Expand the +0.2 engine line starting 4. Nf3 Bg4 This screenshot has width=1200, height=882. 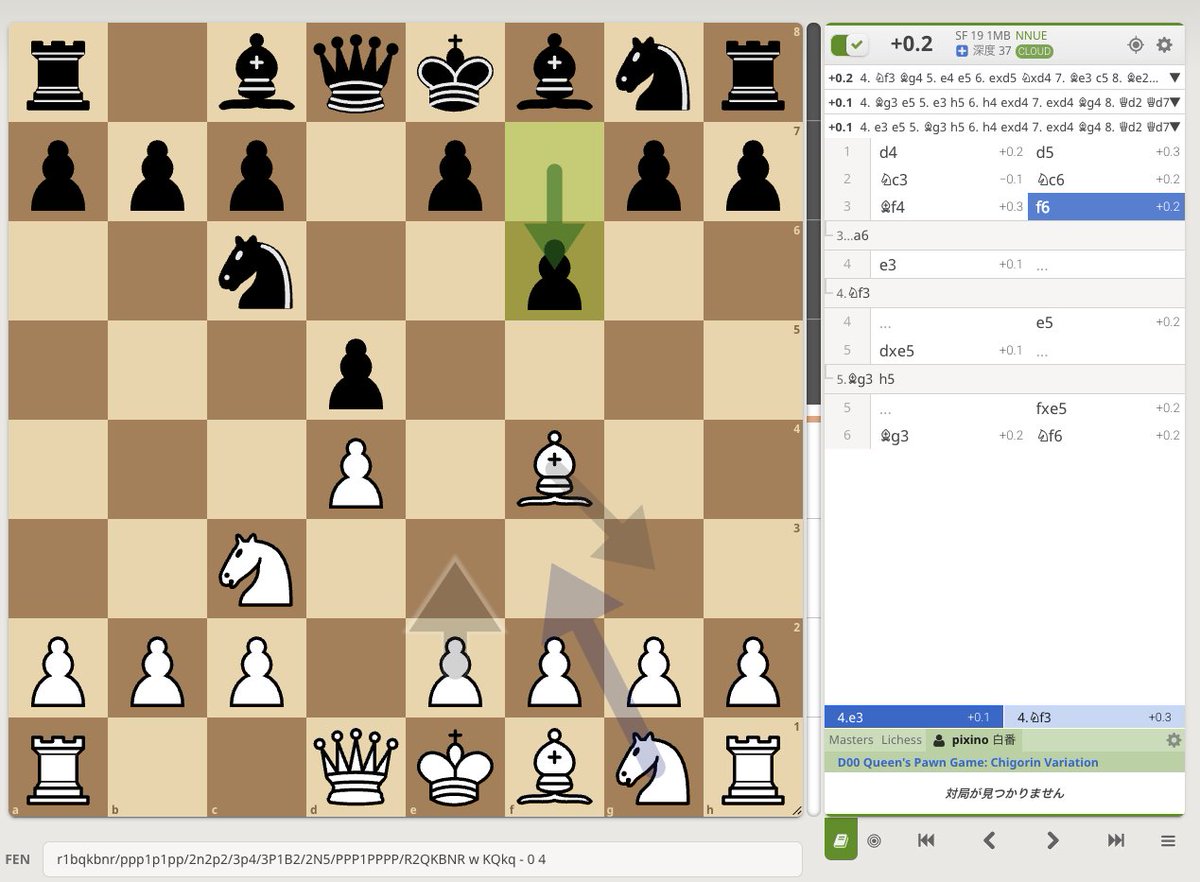pos(1175,77)
